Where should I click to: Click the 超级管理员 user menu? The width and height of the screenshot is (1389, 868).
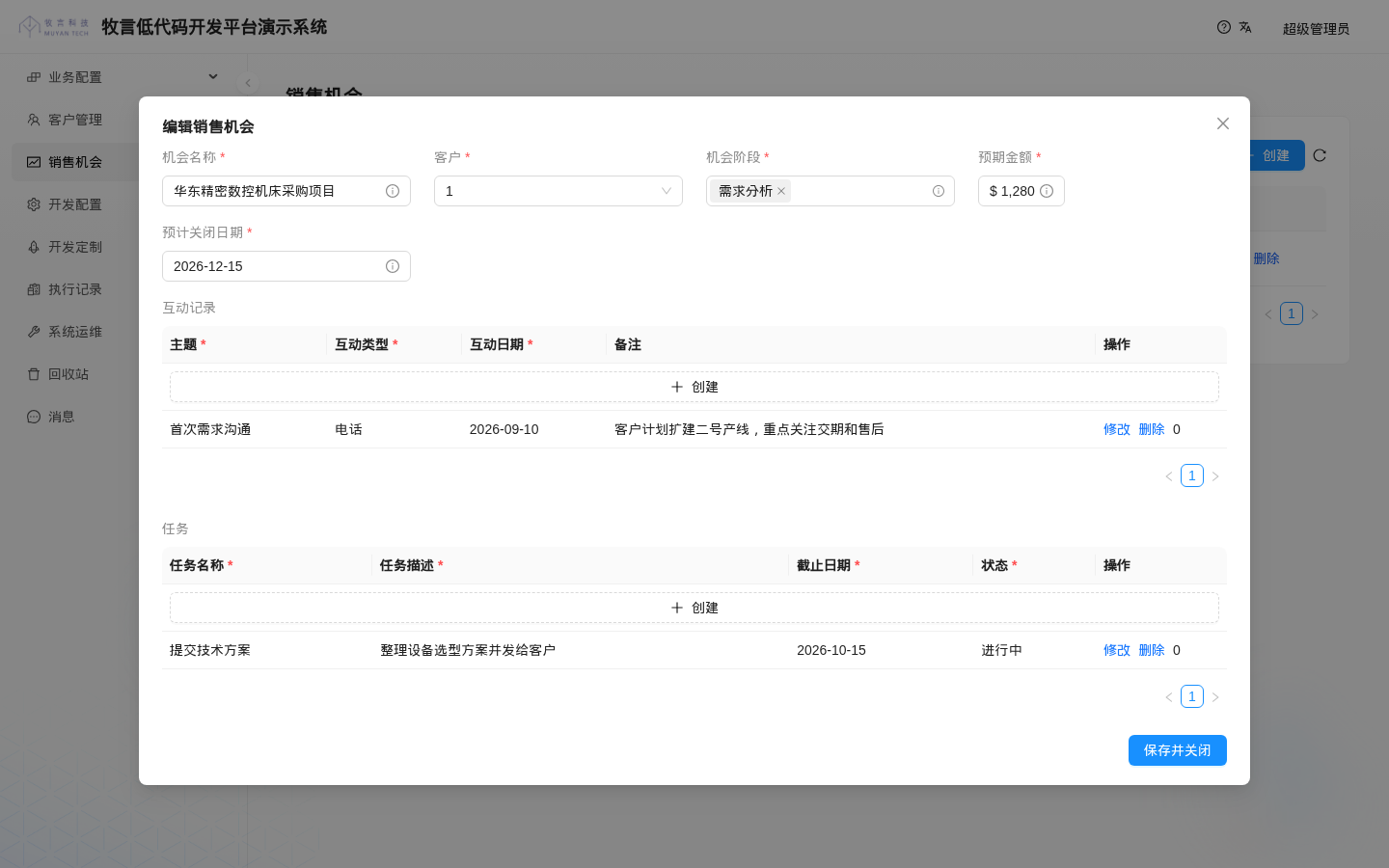[1316, 29]
